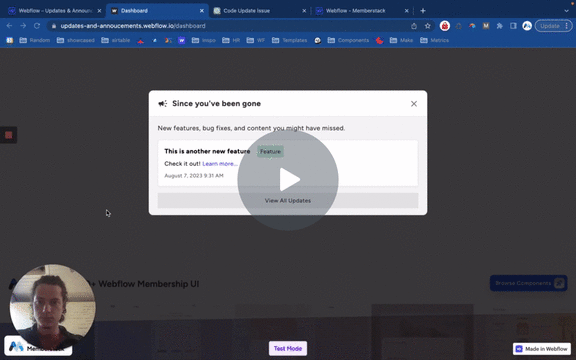576x360 pixels.
Task: Click the megaphone icon in the modal header
Action: click(x=162, y=104)
